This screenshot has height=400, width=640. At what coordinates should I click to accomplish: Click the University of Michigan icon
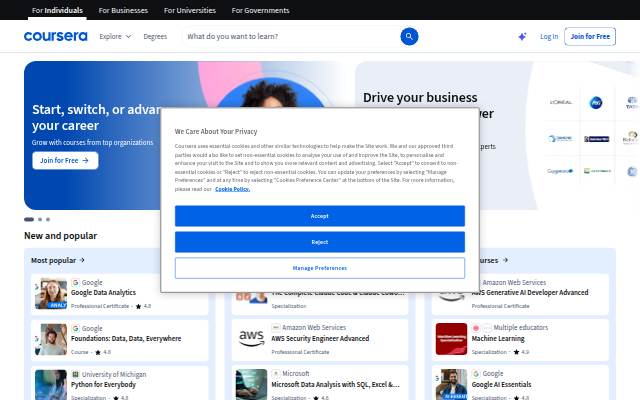(x=76, y=374)
